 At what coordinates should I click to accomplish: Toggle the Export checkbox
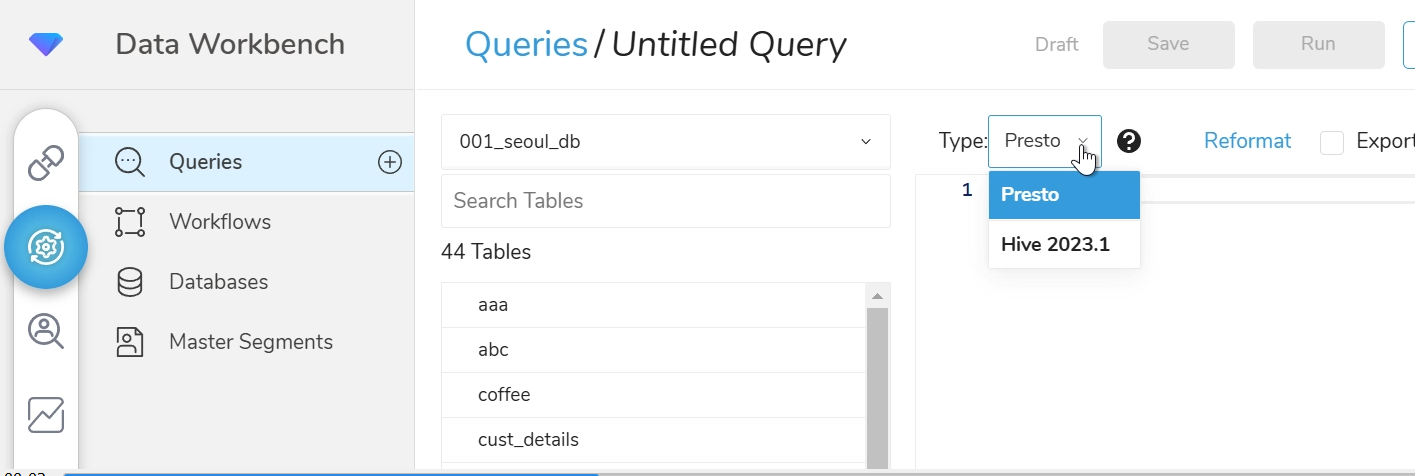pos(1331,142)
